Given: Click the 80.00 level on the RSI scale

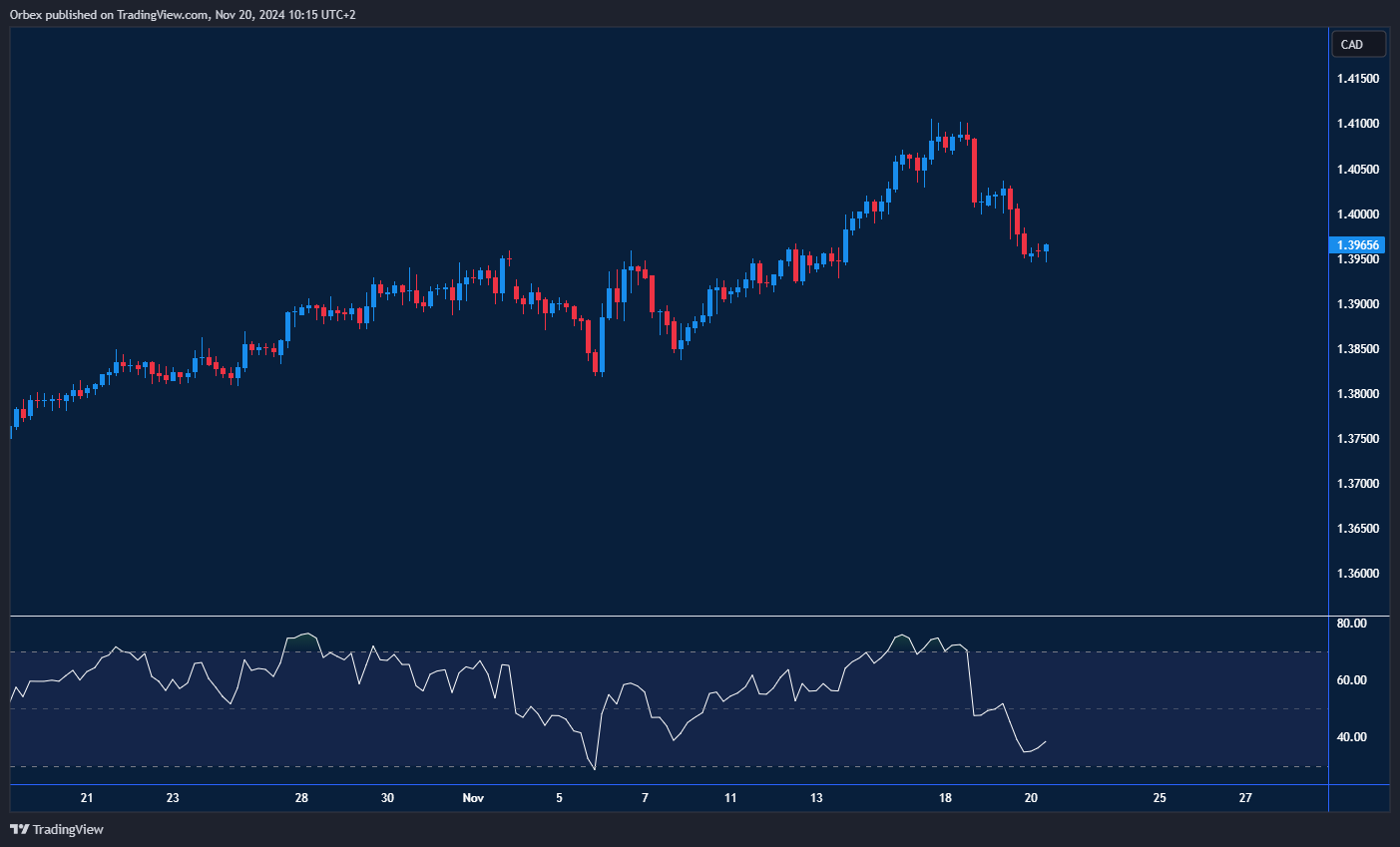Looking at the screenshot, I should coord(1352,624).
